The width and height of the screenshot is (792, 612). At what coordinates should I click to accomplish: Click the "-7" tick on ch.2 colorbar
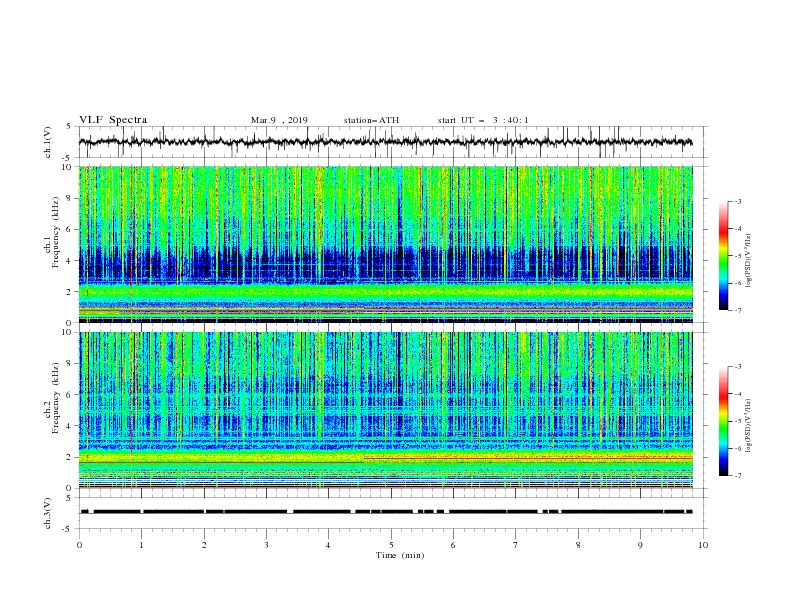tap(738, 475)
